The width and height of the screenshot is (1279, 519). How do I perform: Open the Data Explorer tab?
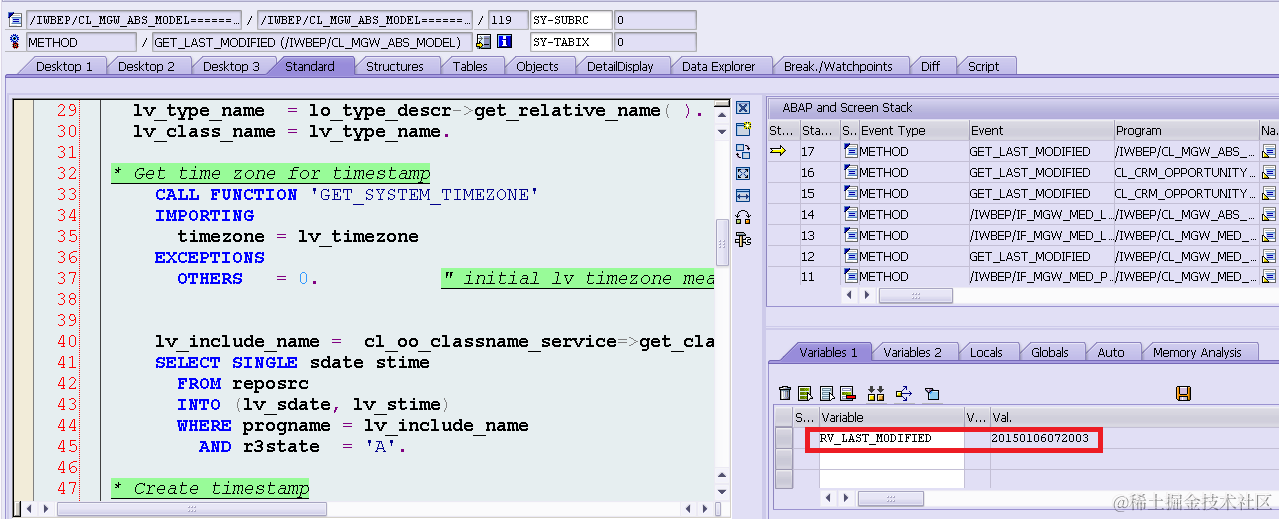click(x=719, y=66)
